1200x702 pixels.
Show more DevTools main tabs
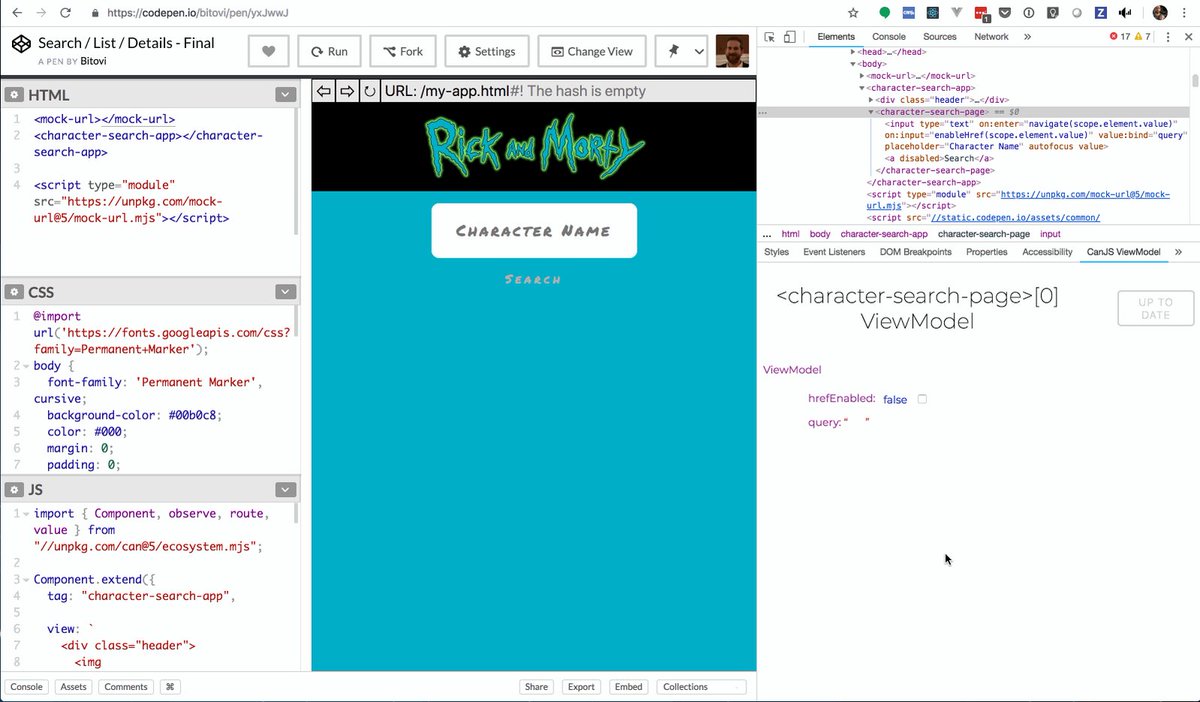click(1027, 37)
